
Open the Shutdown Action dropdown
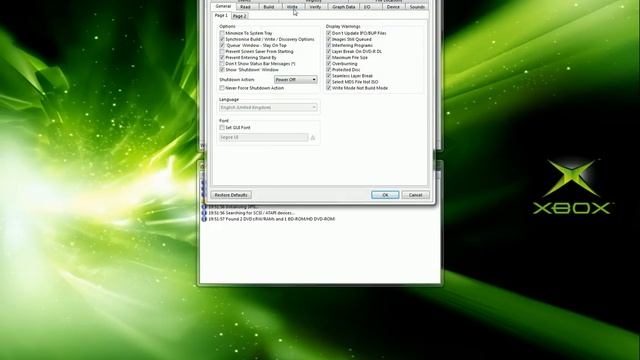tap(296, 80)
